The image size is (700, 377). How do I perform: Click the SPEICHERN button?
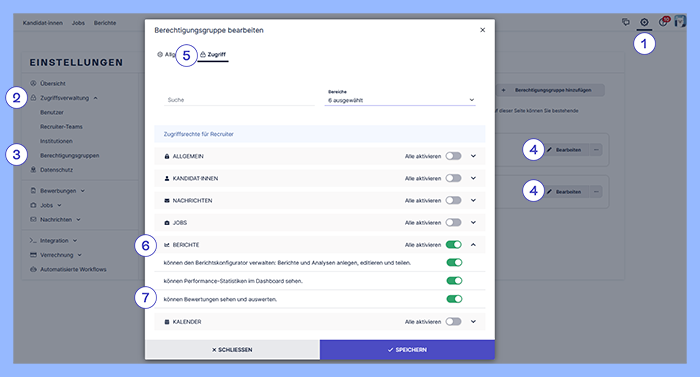click(x=407, y=350)
